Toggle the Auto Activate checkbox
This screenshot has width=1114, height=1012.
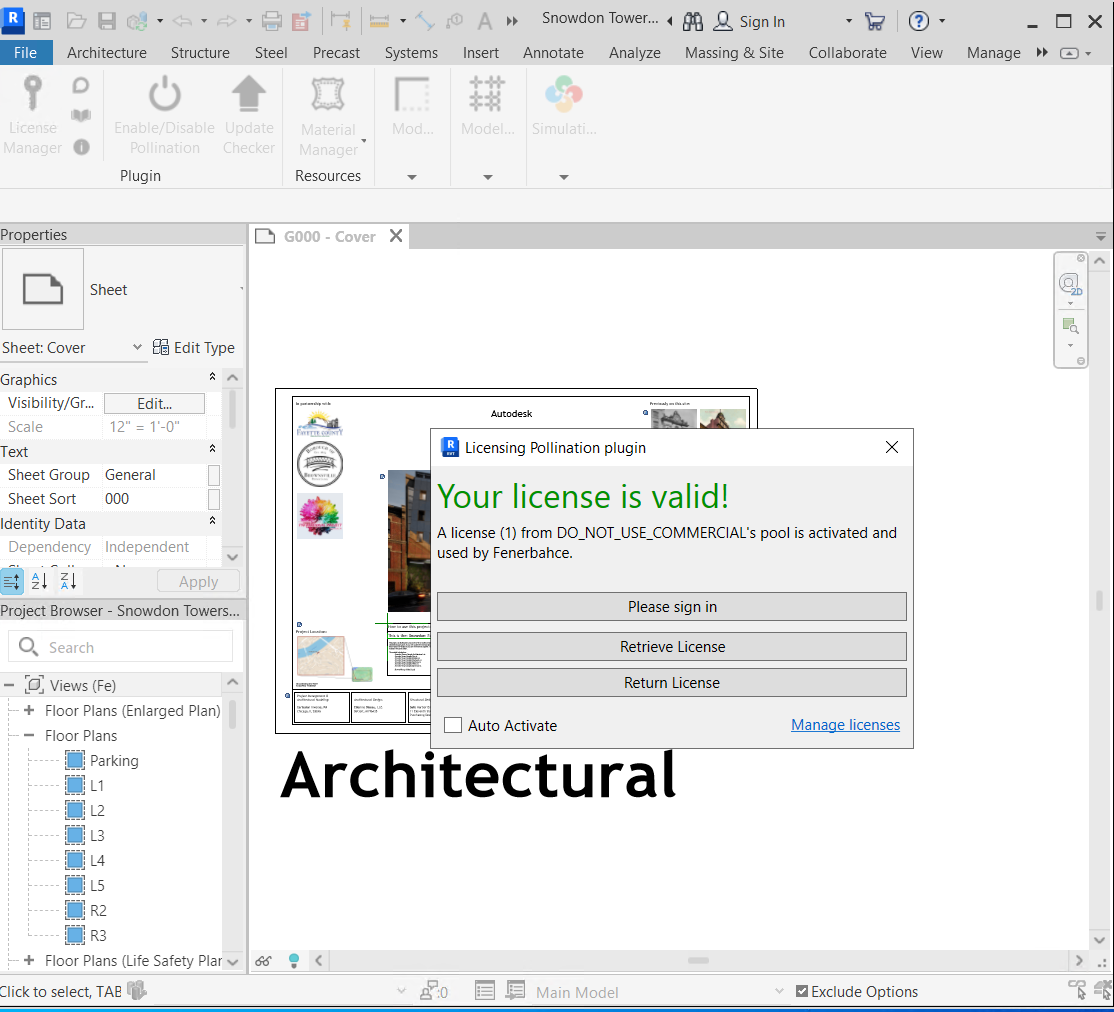point(453,725)
